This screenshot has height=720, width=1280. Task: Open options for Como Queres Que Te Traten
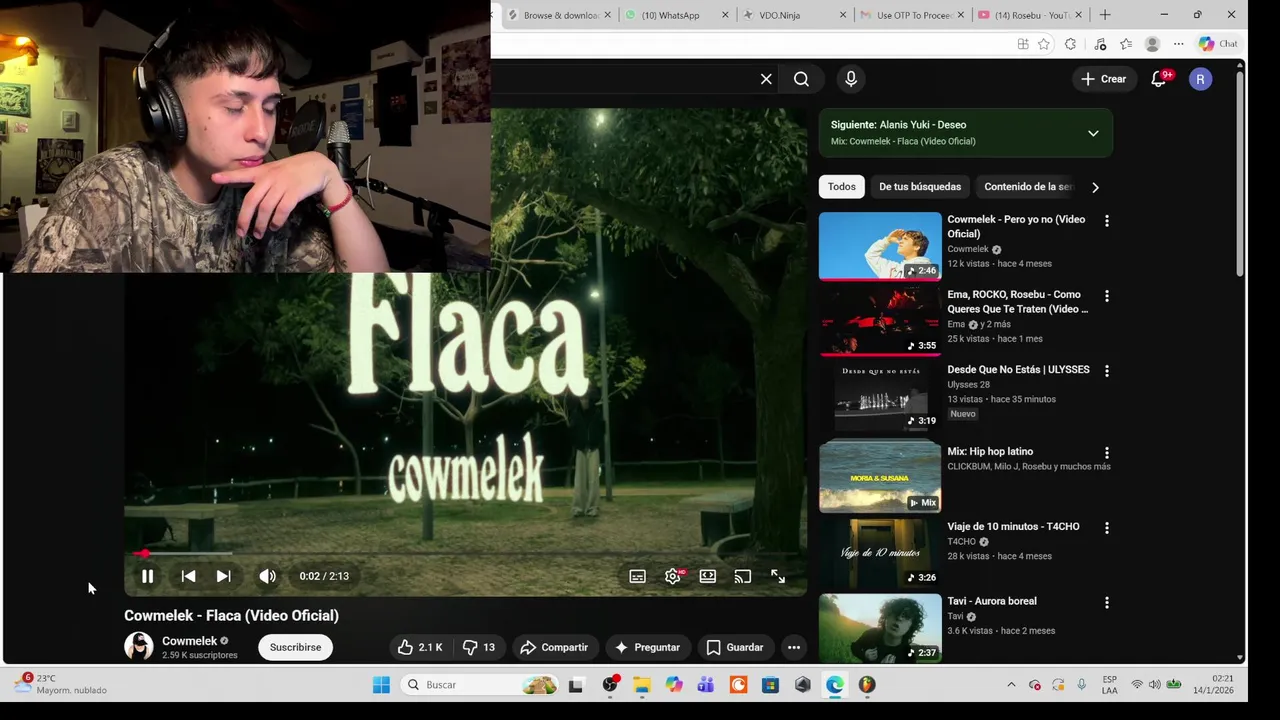coord(1107,296)
